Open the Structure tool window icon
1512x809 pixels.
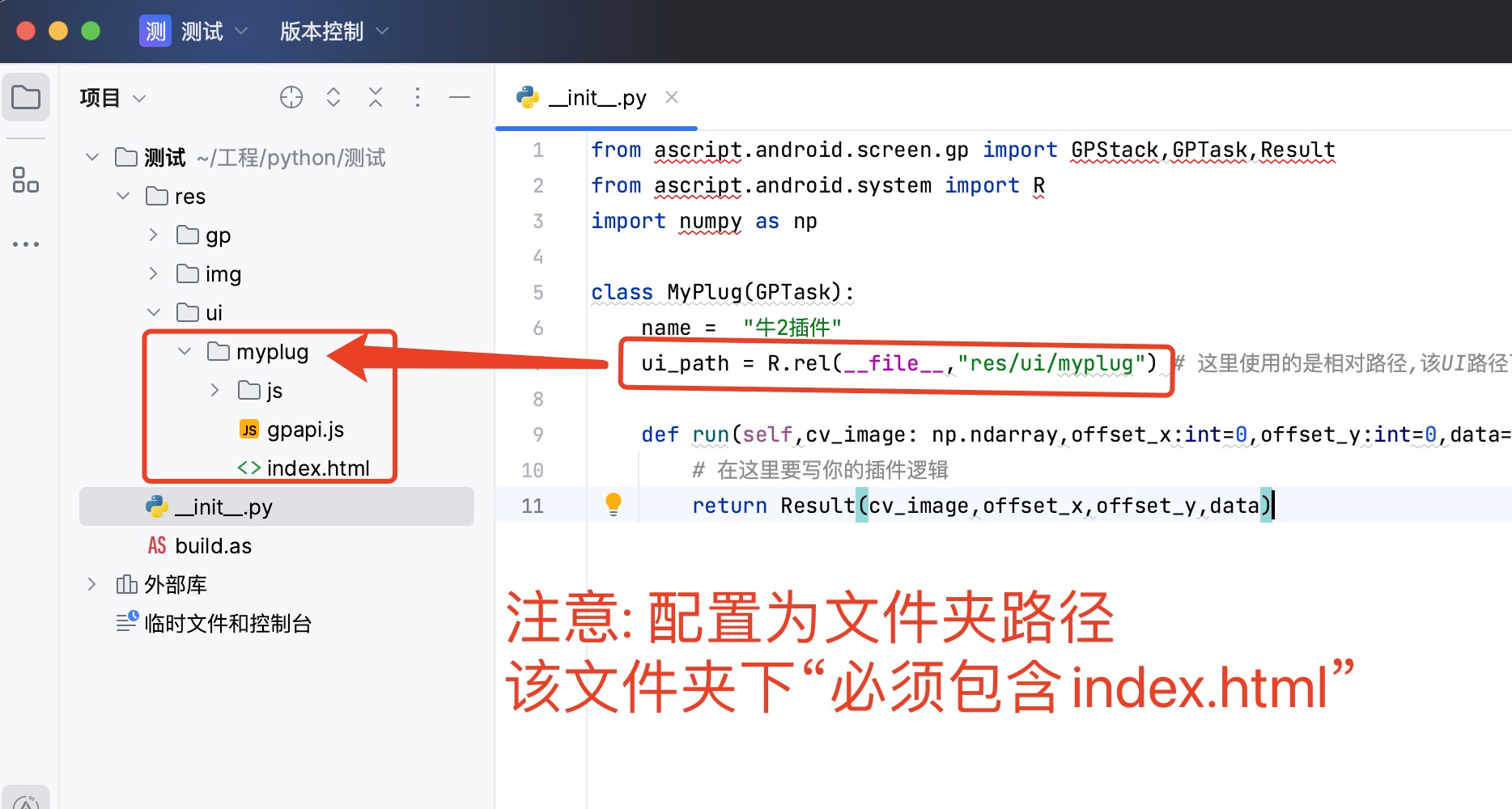[x=26, y=180]
